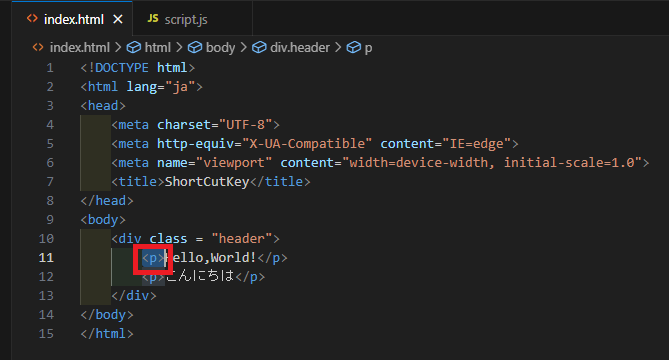Image resolution: width=669 pixels, height=360 pixels.
Task: Close the index.html tab
Action: (118, 20)
